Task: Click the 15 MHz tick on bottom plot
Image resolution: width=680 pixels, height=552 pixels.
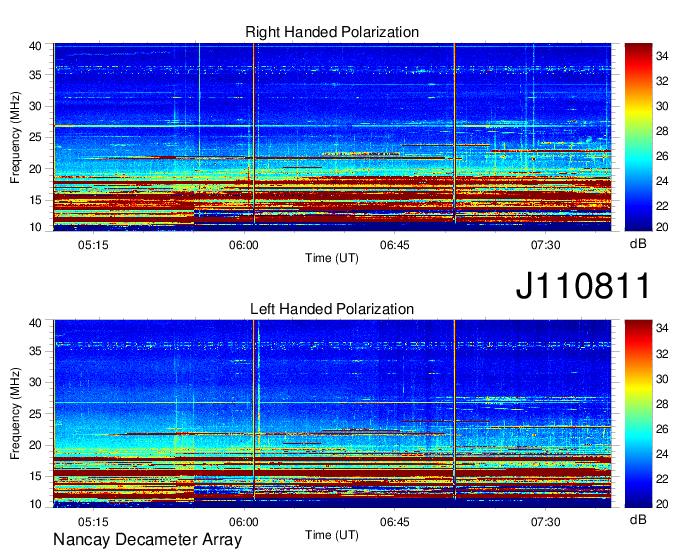Action: click(36, 477)
